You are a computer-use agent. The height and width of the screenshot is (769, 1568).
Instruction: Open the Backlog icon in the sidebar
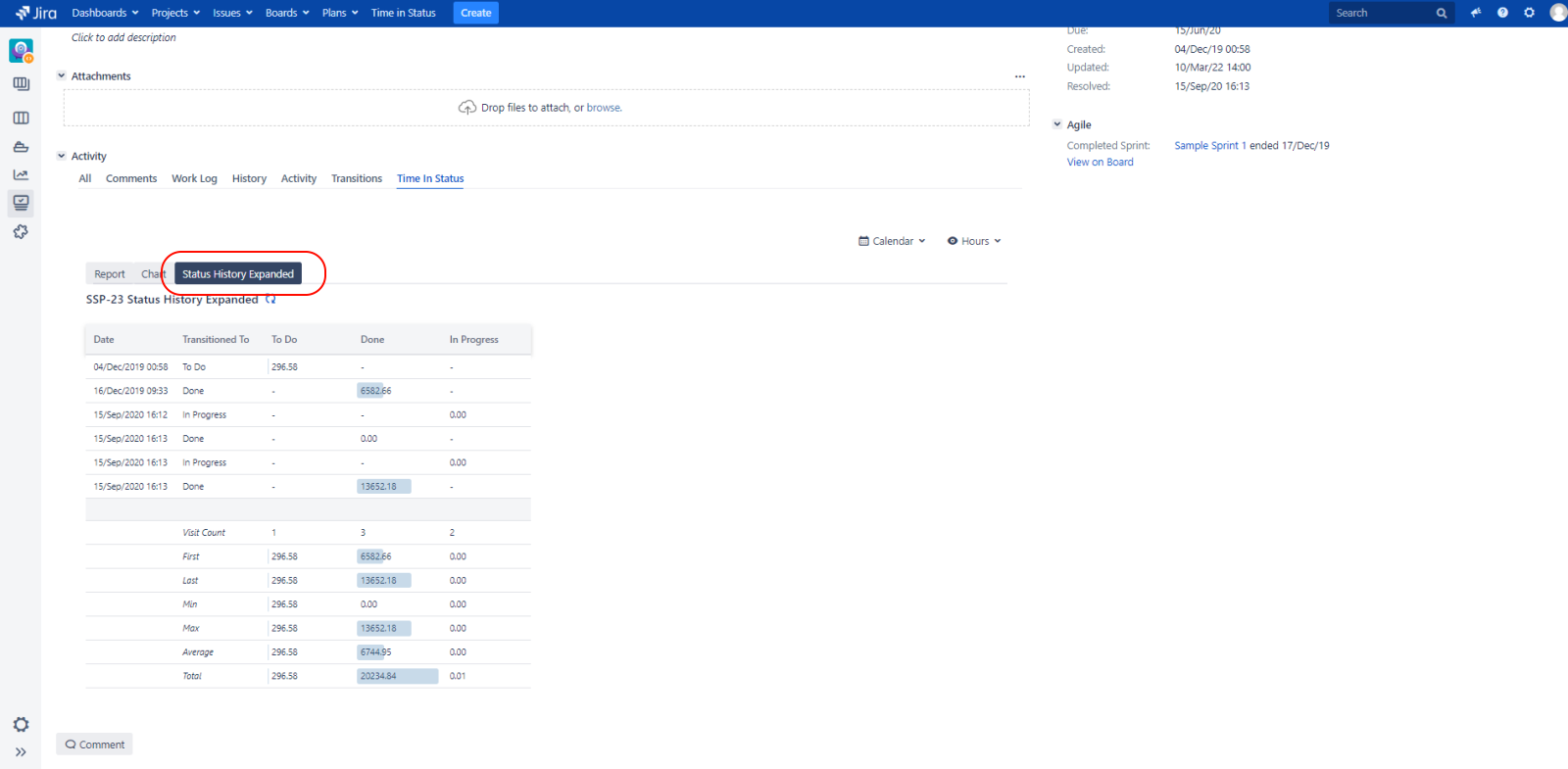coord(21,84)
